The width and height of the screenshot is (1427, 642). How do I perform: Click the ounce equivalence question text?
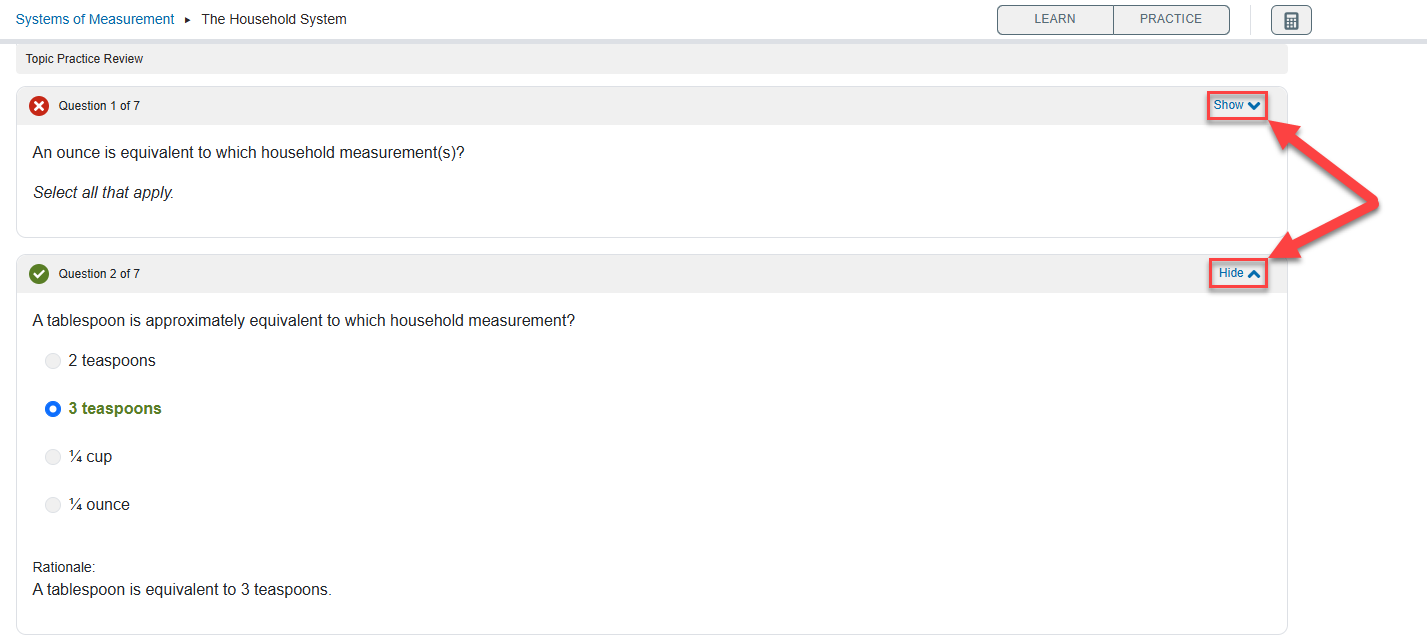coord(248,153)
